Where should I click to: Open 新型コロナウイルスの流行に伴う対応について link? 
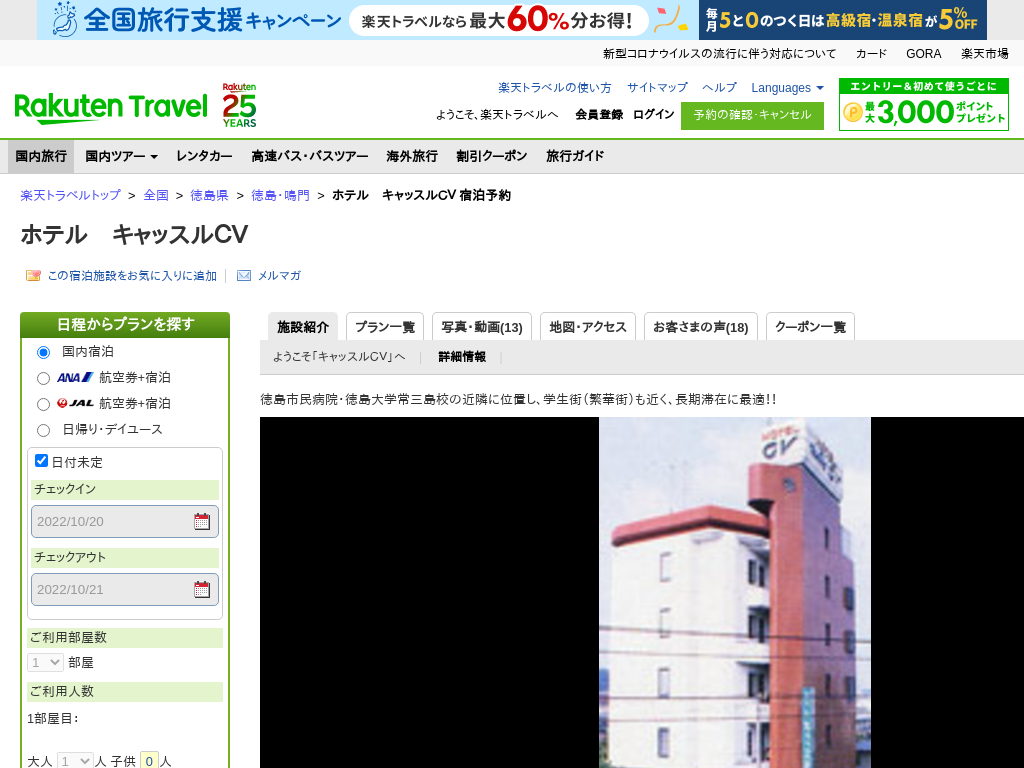point(719,54)
